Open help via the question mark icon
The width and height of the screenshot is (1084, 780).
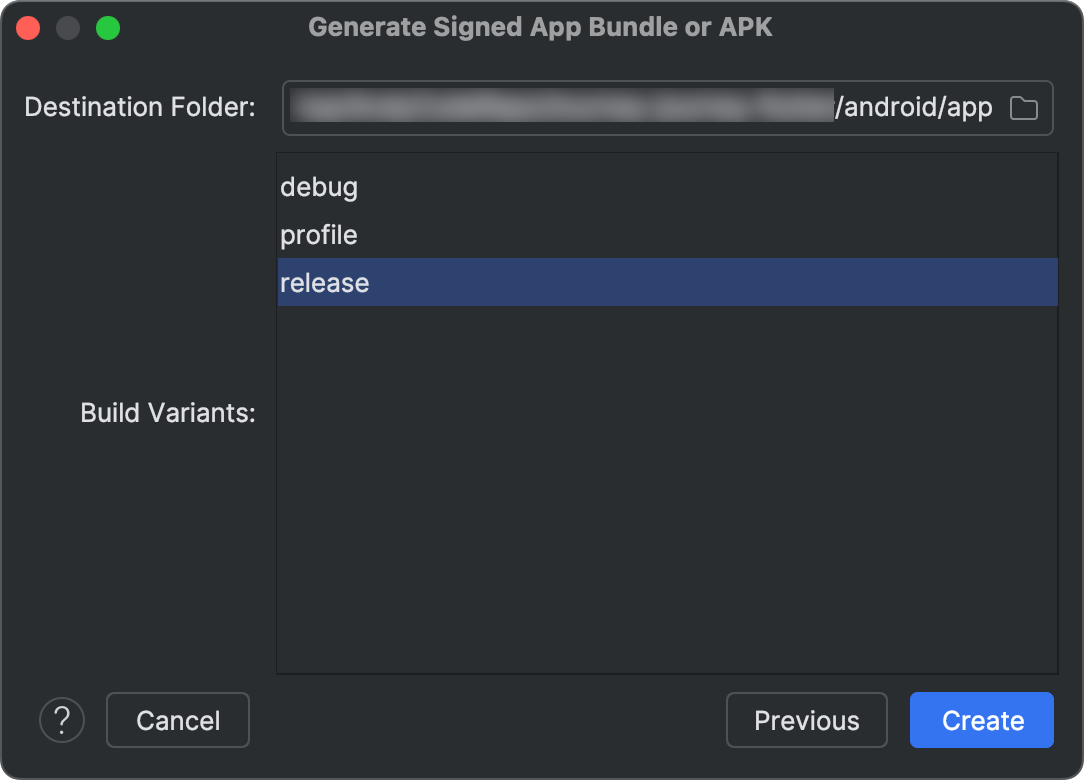pyautogui.click(x=62, y=720)
